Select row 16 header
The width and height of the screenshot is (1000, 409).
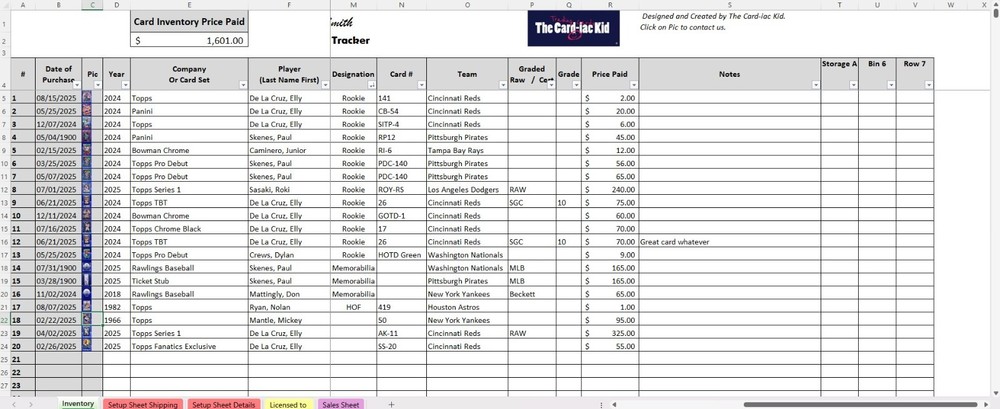(6, 241)
